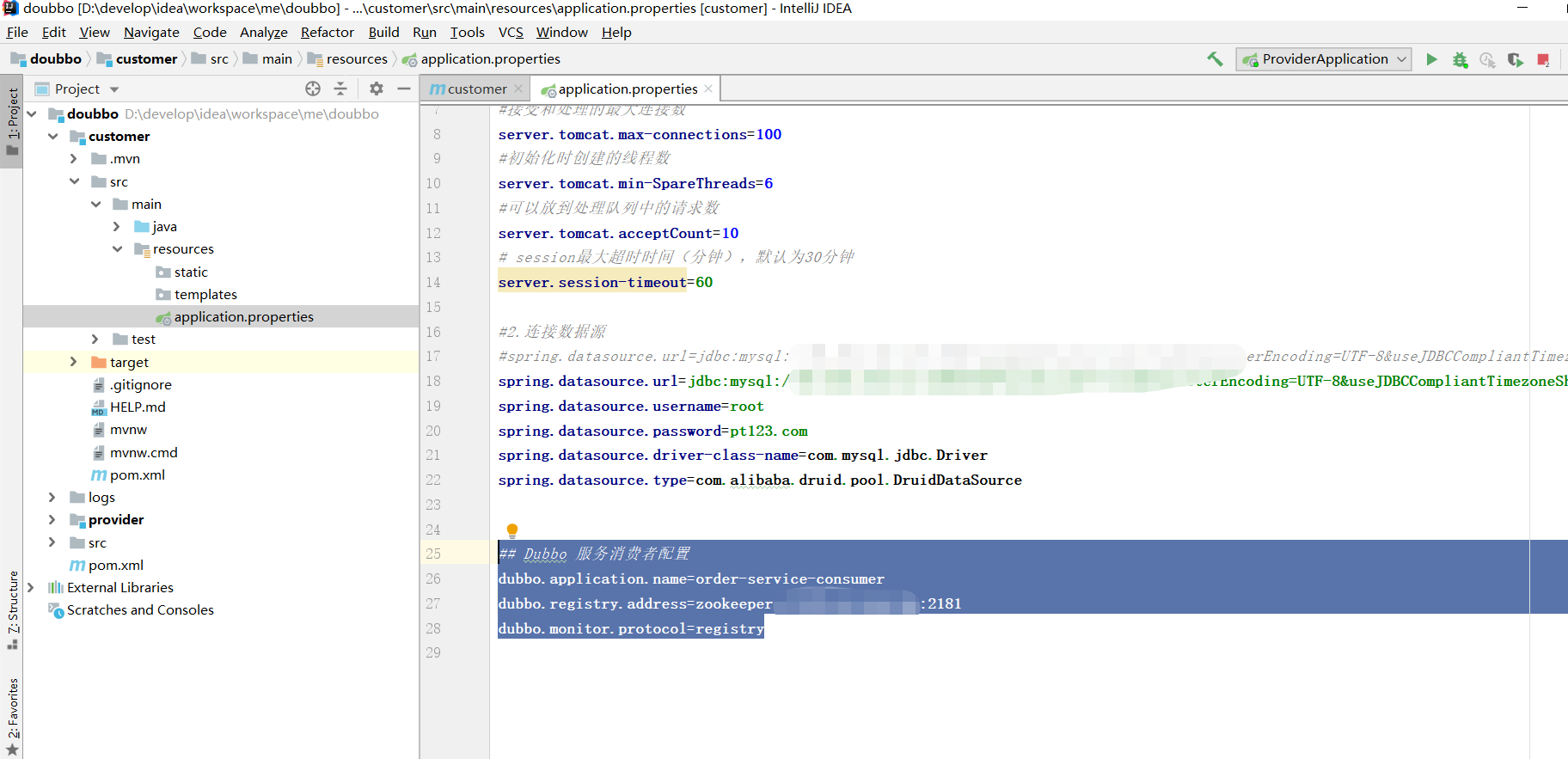Open the Window menu

tap(562, 33)
